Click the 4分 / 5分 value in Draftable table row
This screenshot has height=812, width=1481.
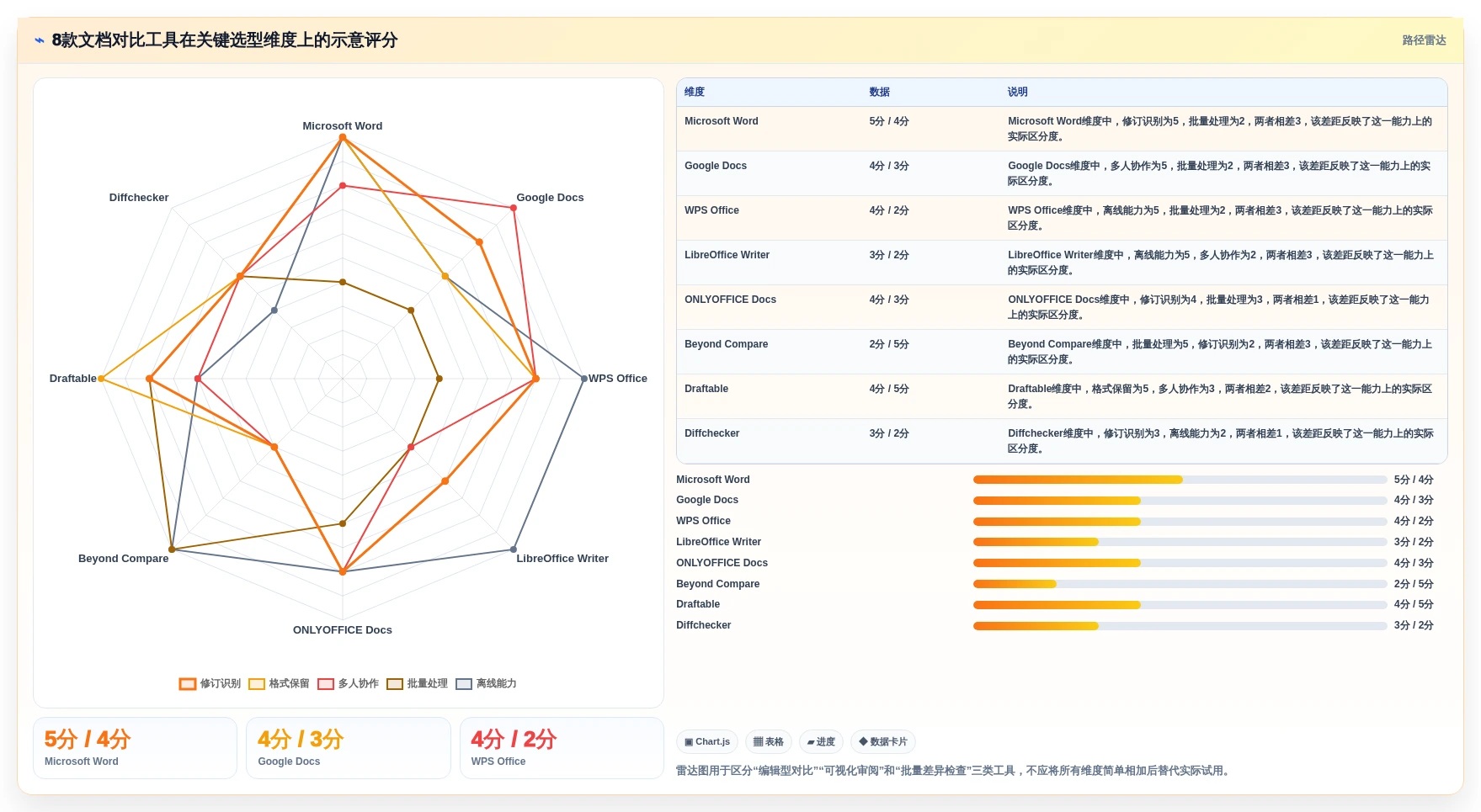pos(889,389)
